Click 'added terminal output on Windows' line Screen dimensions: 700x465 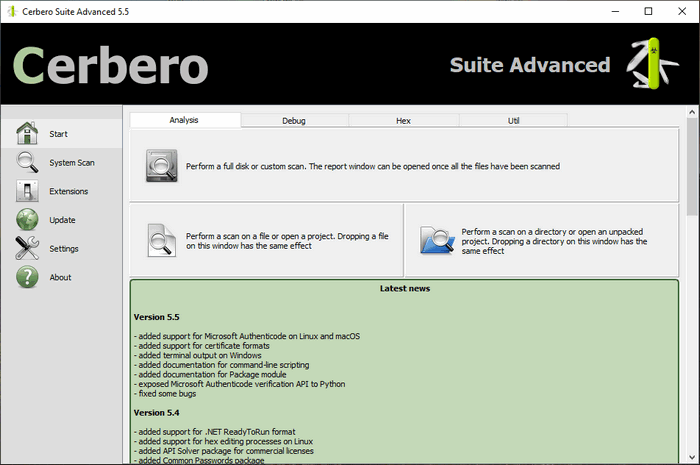(x=198, y=356)
